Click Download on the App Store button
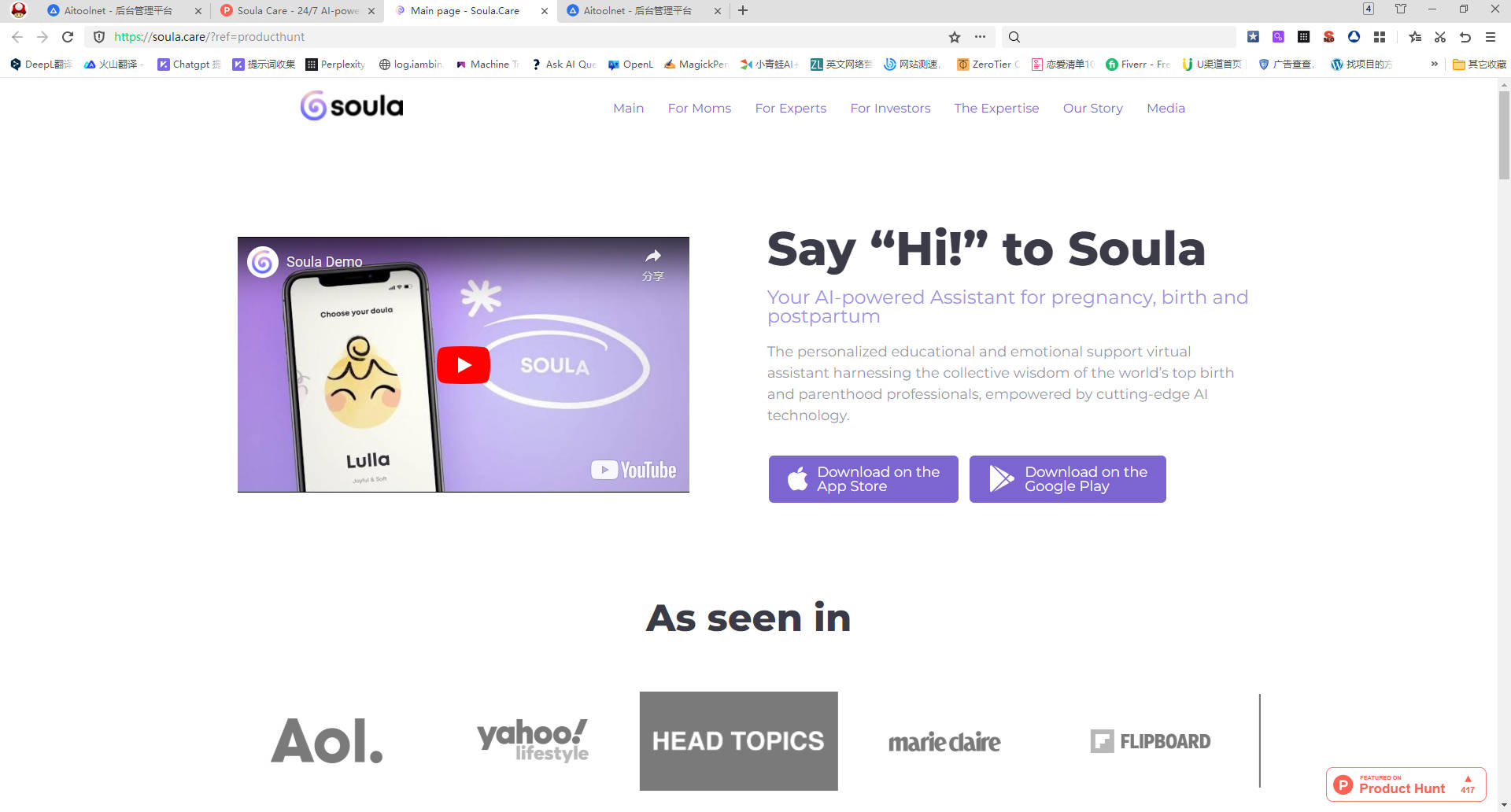Viewport: 1511px width, 812px height. coord(863,478)
